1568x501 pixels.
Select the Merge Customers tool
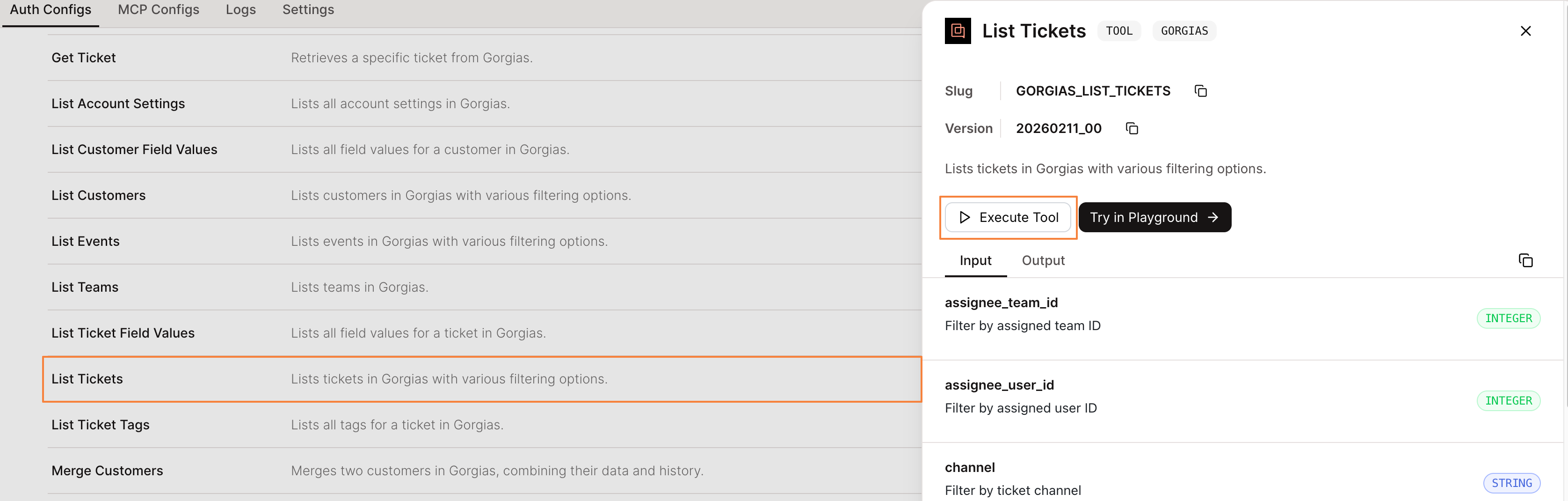(107, 471)
